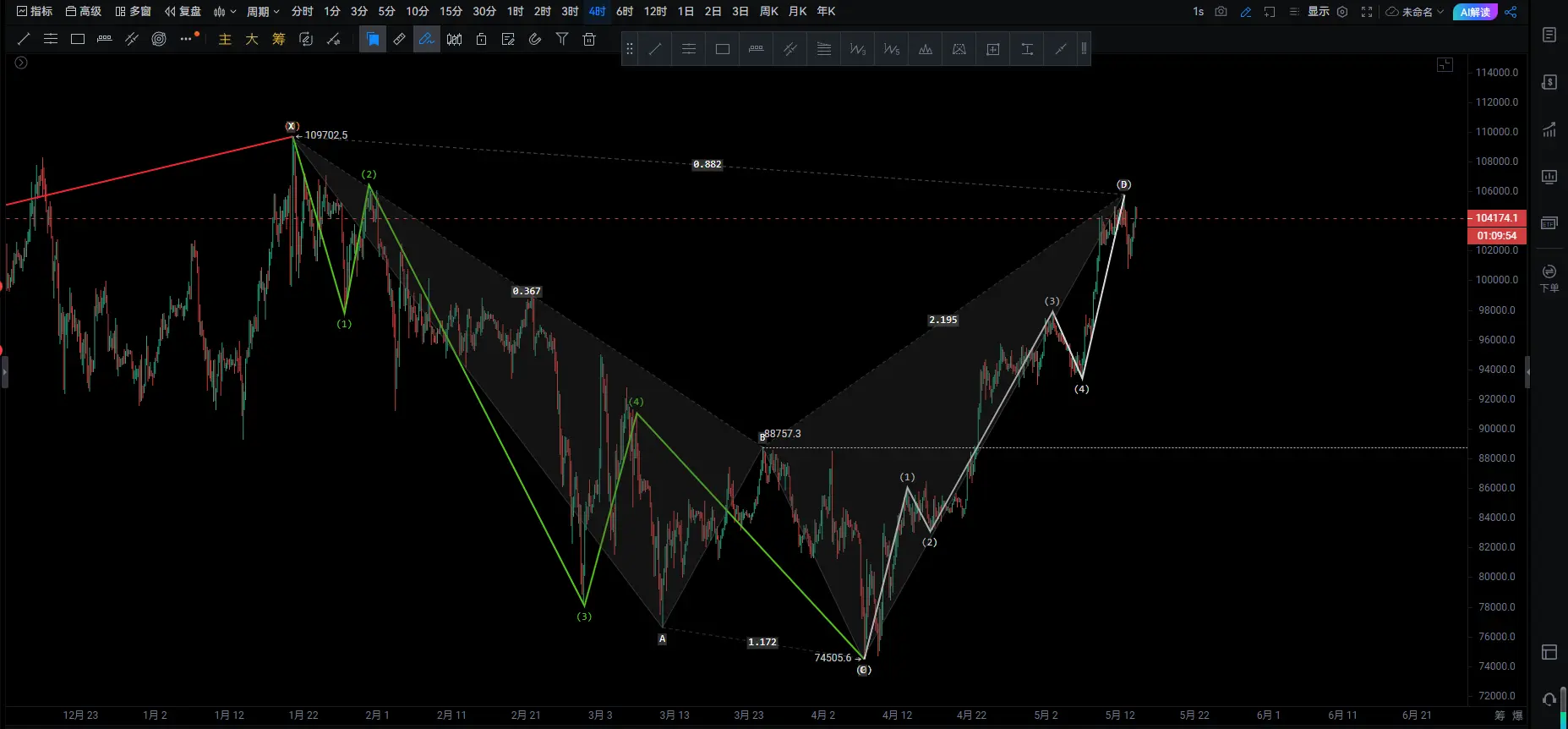
Task: Expand the 周期 period dropdown
Action: click(263, 11)
